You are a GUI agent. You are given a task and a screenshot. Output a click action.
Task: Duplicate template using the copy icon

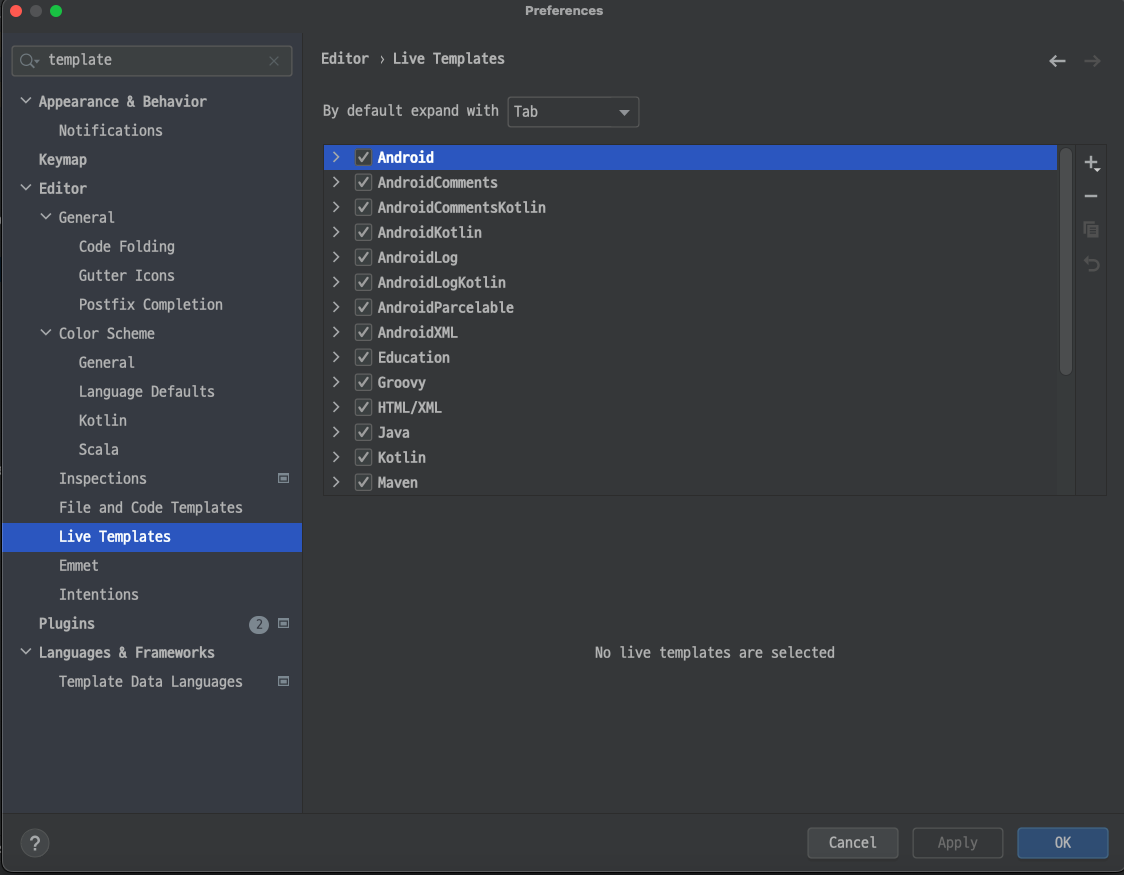1091,229
